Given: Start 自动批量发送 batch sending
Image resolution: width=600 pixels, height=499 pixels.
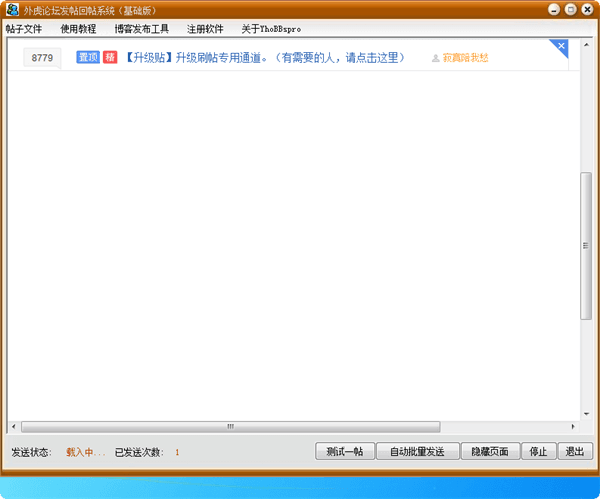Looking at the screenshot, I should coord(417,452).
